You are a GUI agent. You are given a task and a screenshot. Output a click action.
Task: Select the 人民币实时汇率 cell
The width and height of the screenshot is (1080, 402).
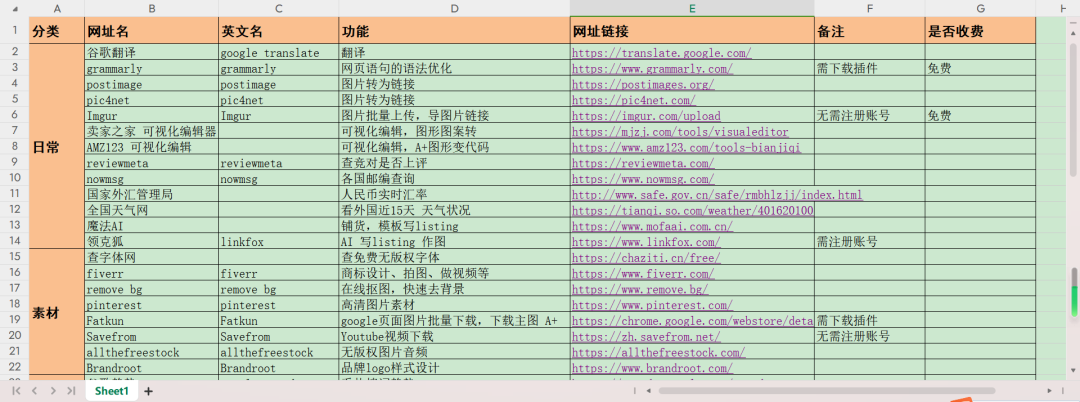click(x=455, y=195)
